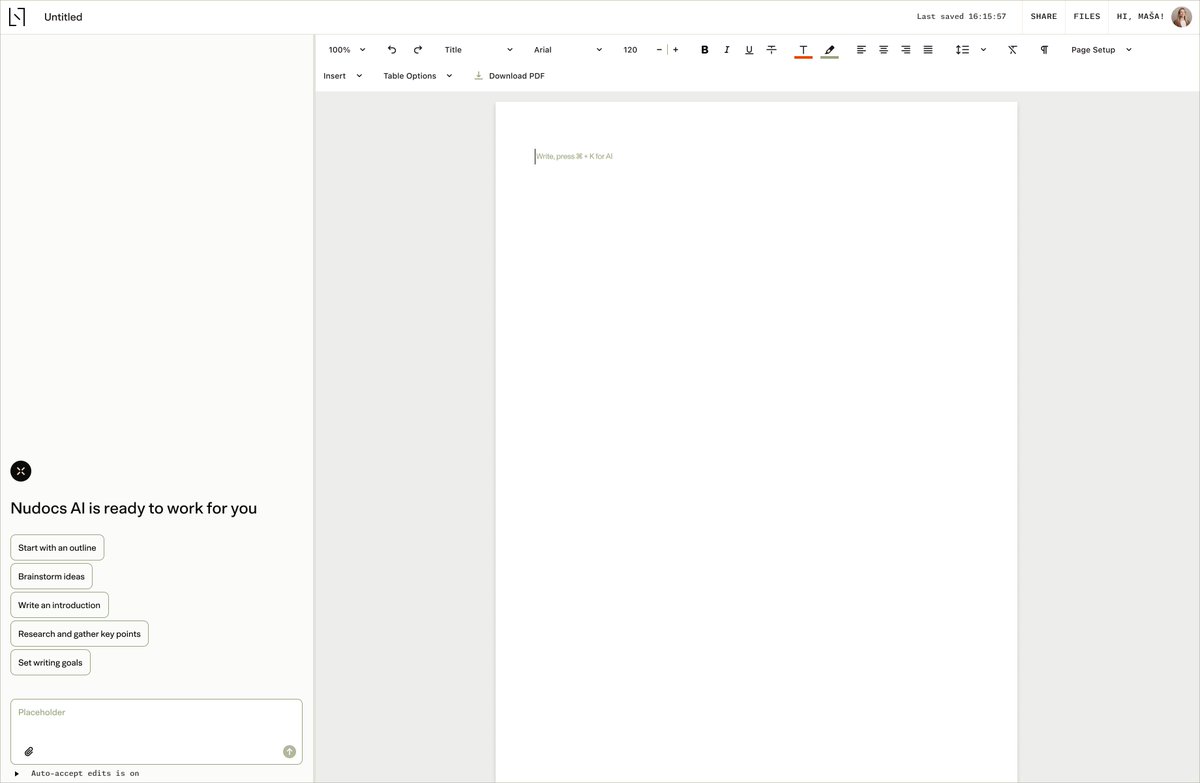Redo the last action
1200x783 pixels.
point(418,50)
